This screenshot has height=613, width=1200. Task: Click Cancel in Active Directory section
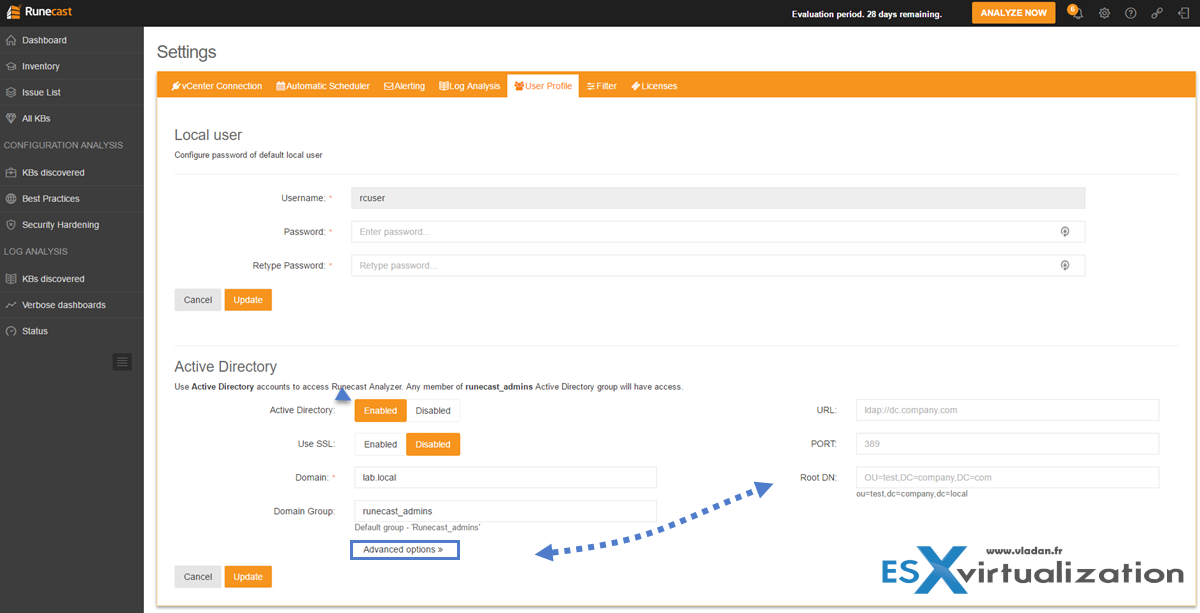[198, 577]
